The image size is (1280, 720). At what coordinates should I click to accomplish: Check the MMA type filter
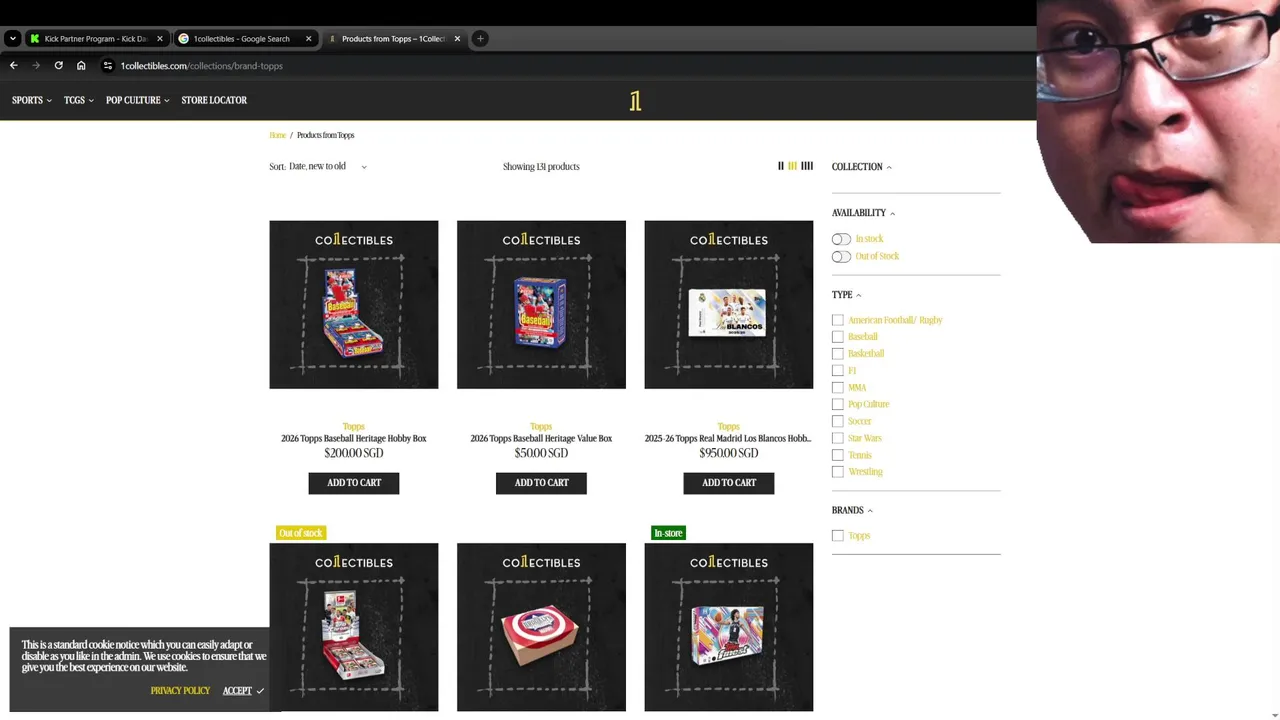(838, 388)
